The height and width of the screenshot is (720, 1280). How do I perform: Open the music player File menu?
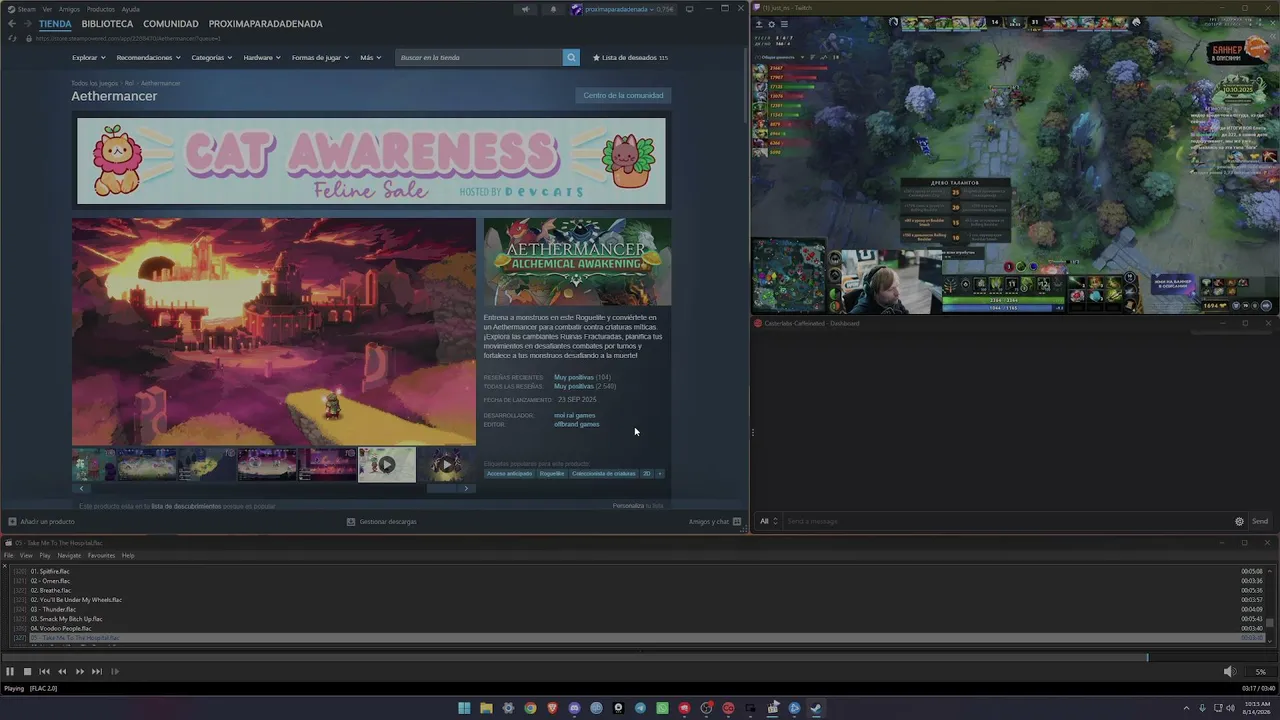(9, 556)
